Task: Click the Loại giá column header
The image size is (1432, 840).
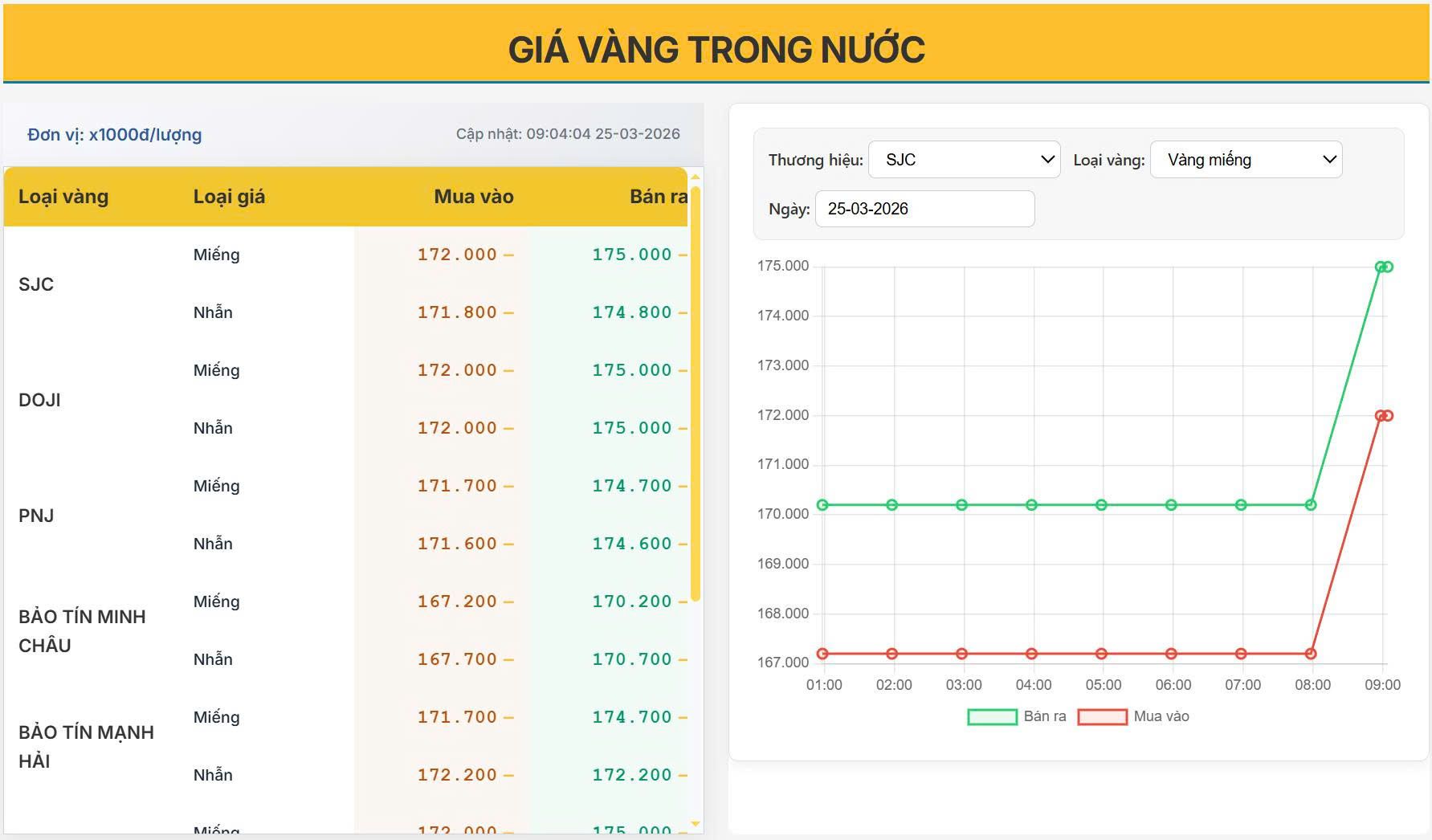Action: 229,197
